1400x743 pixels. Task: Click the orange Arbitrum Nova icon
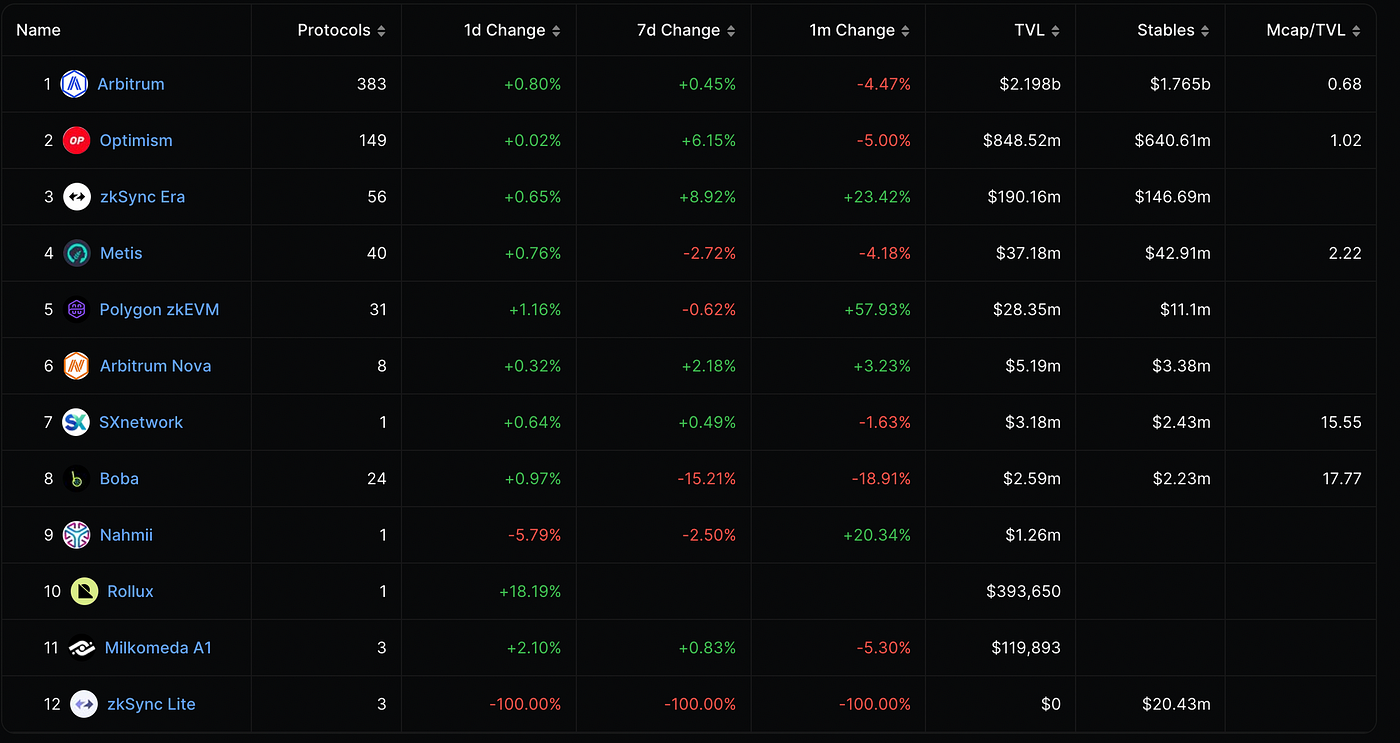coord(77,366)
